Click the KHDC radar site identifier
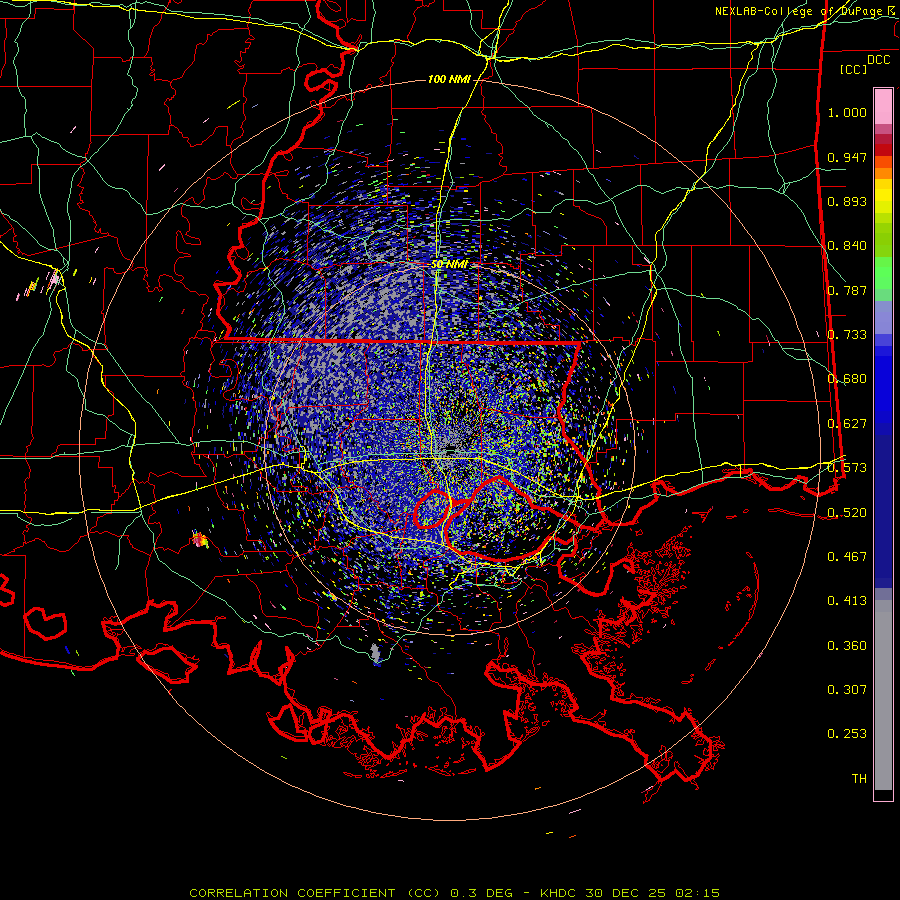 (x=560, y=893)
